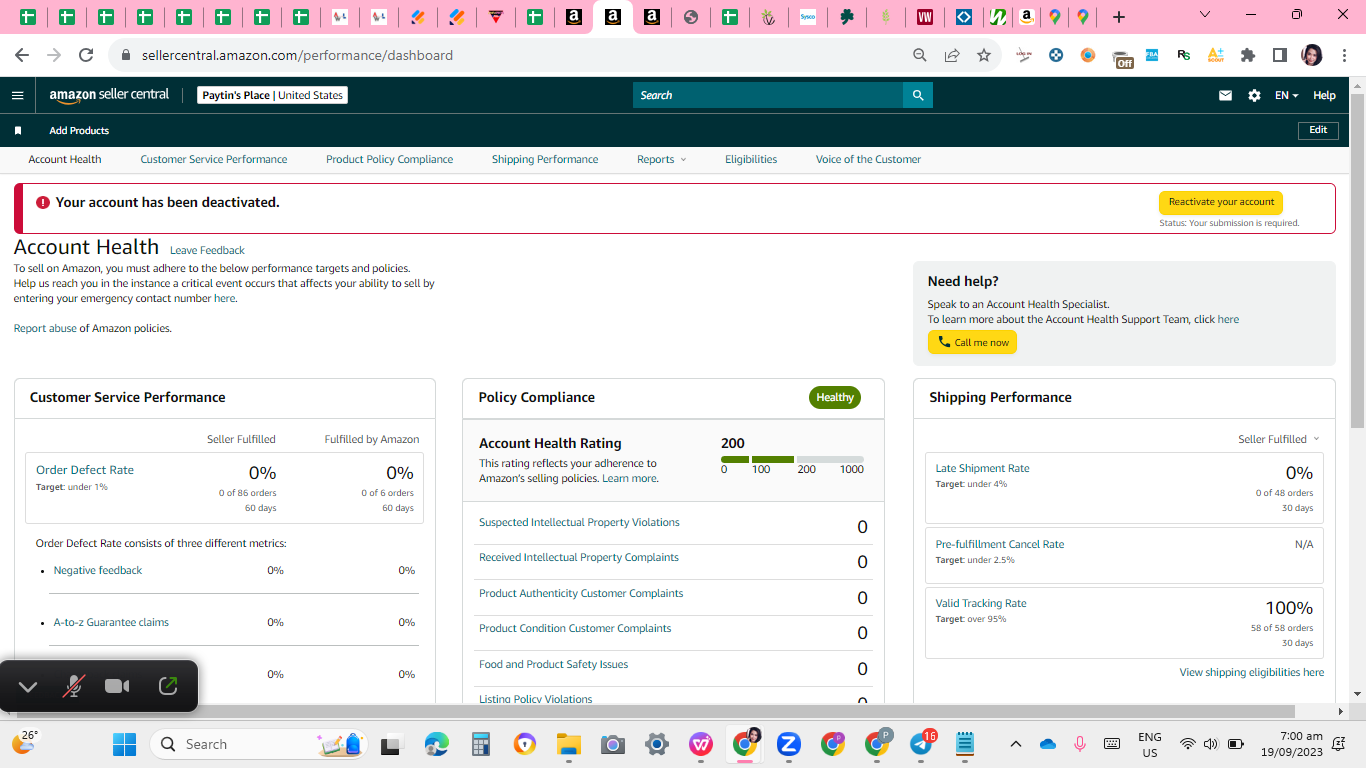Open the Seller Fulfilled dropdown in Shipping Performance
This screenshot has height=768, width=1366.
pos(1279,439)
